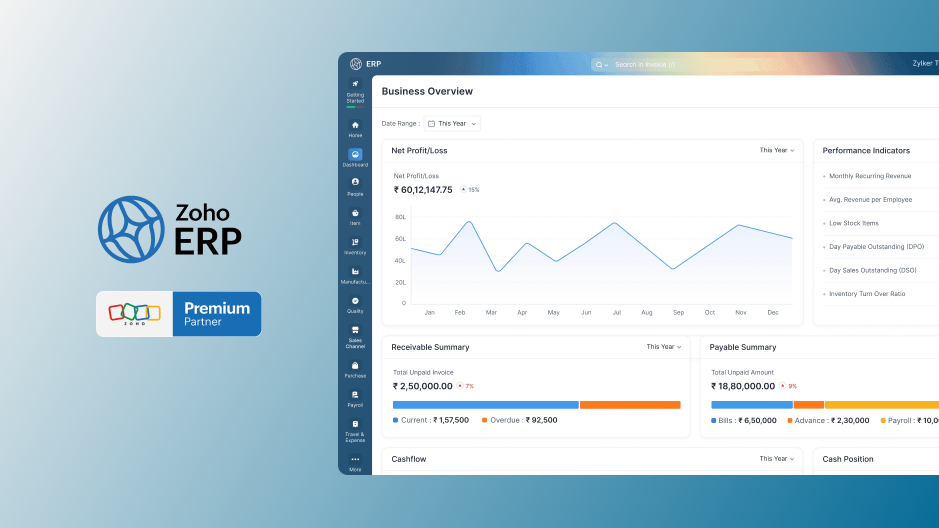Screen dimensions: 939x528
Task: Click the Advance legend ₹ 2,30,000
Action: tap(828, 420)
